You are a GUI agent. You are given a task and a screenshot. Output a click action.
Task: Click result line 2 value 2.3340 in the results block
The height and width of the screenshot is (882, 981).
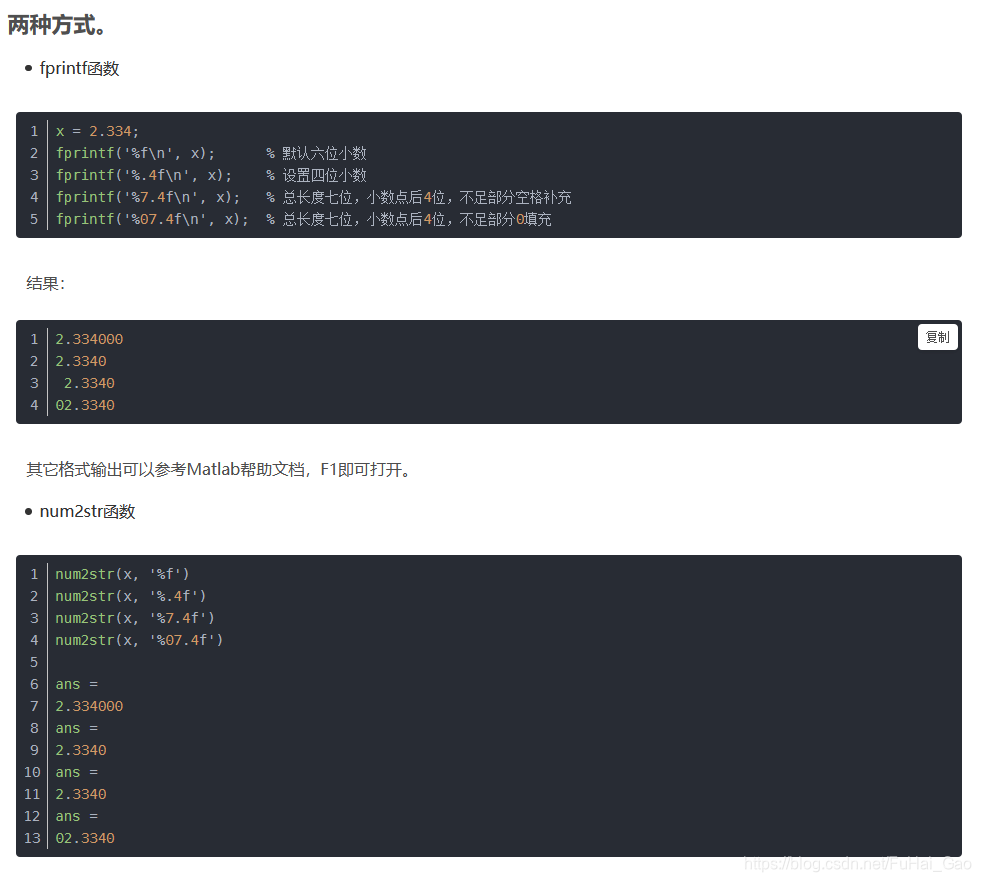point(81,361)
